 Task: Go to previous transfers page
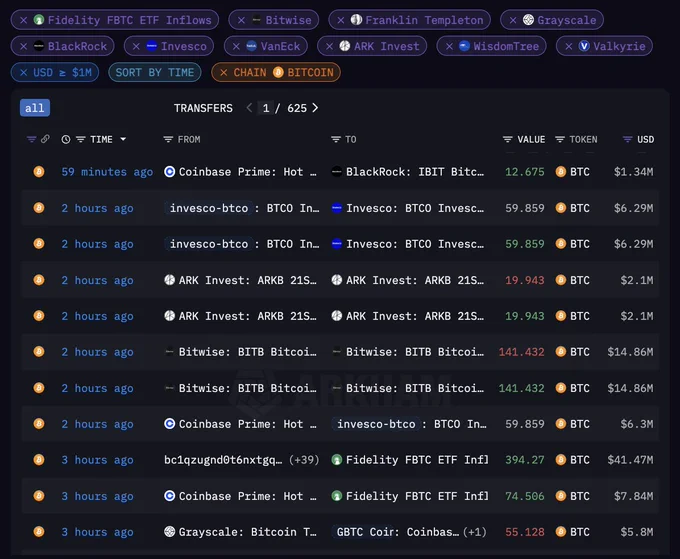tap(249, 108)
